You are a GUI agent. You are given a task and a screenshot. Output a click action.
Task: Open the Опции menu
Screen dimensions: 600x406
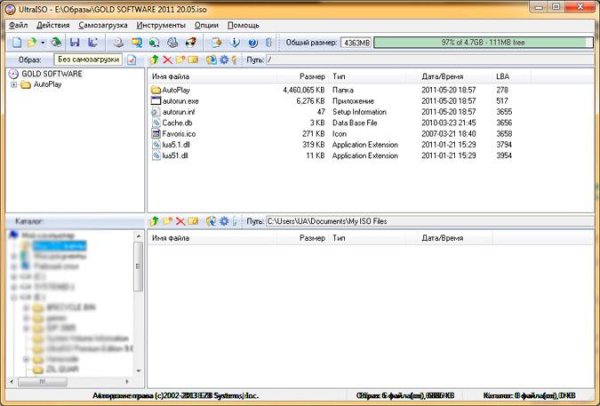click(206, 25)
